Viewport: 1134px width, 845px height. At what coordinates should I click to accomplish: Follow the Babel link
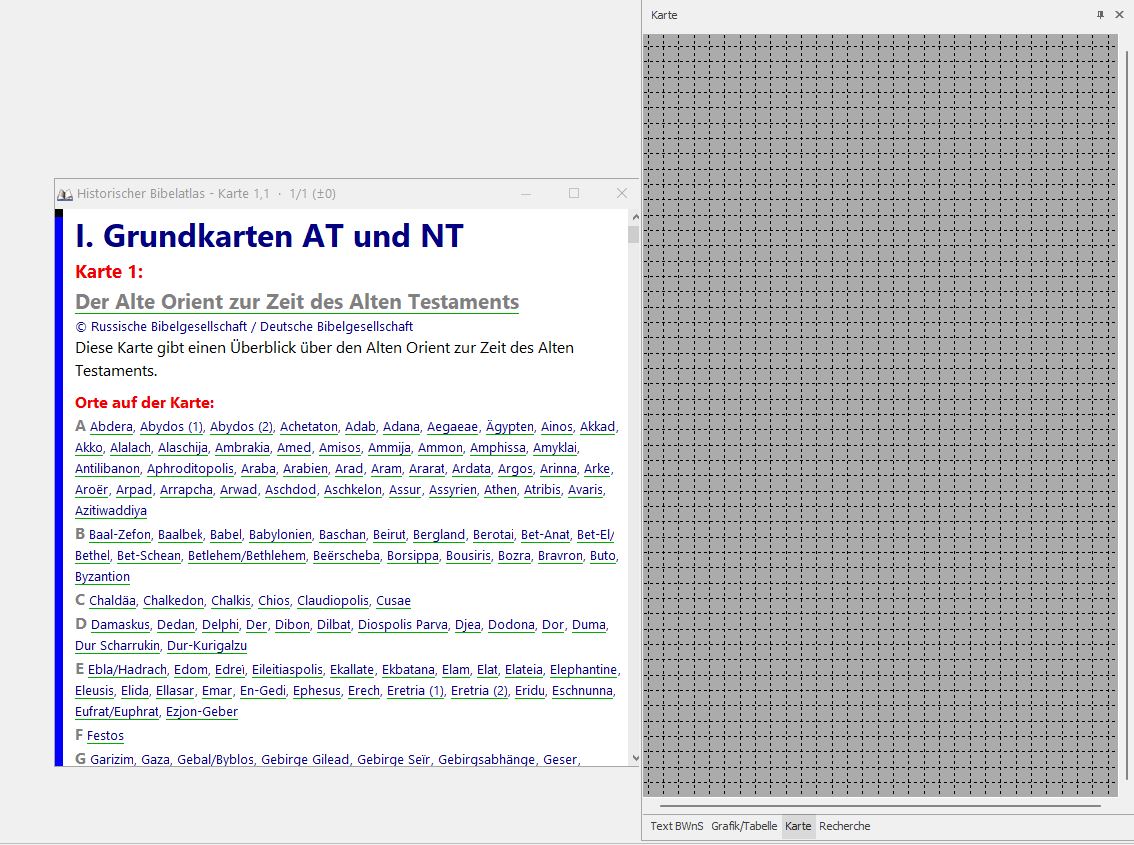tap(226, 535)
